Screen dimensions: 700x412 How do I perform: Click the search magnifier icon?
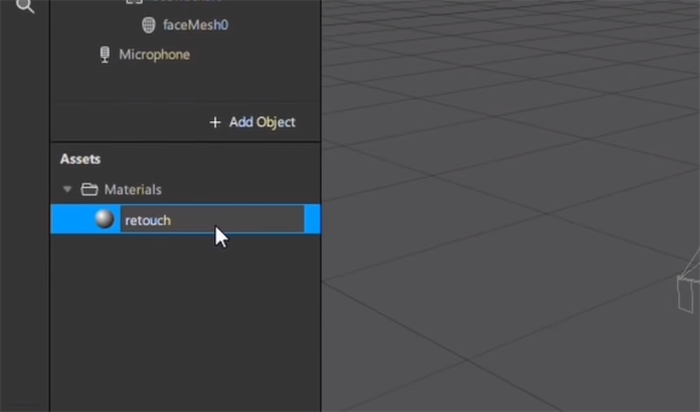coord(26,6)
